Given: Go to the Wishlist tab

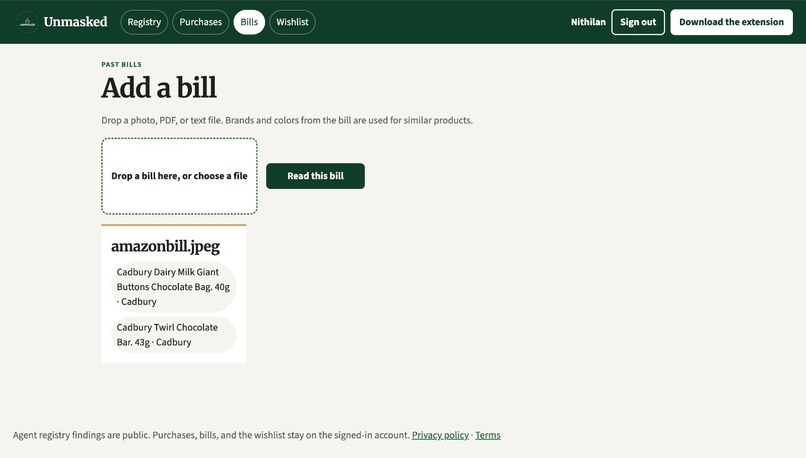Looking at the screenshot, I should pyautogui.click(x=292, y=22).
